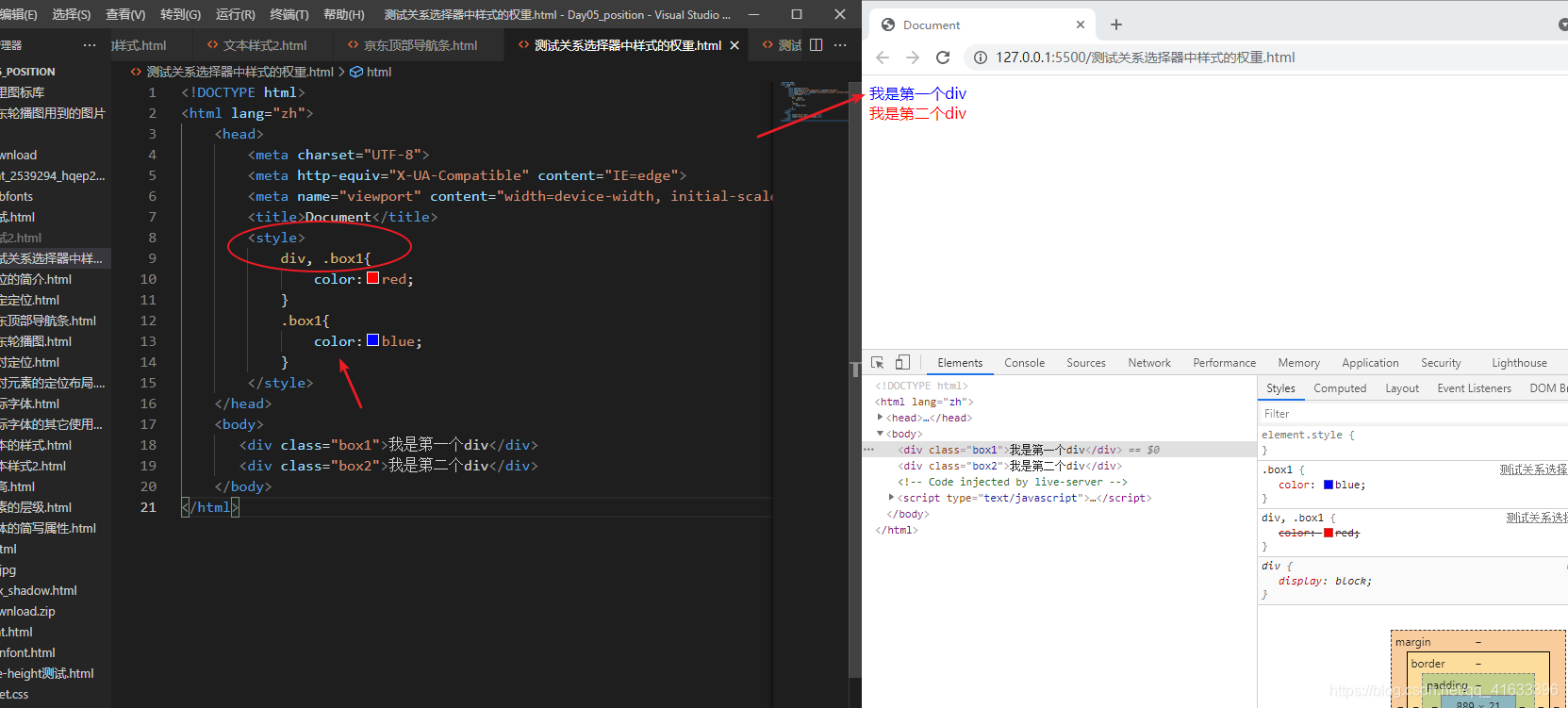The image size is (1568, 708).
Task: Open the DevTools Lighthouse tab
Action: tap(1519, 363)
